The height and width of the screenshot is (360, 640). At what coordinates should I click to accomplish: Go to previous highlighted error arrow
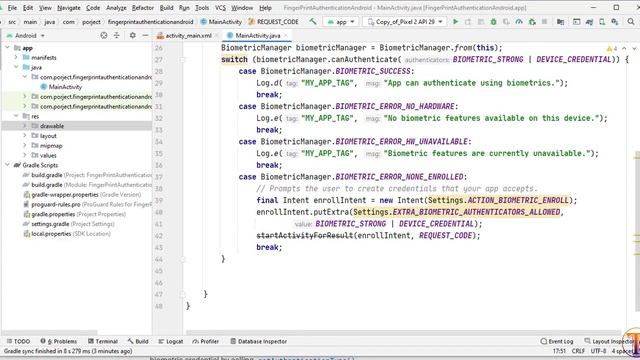click(624, 48)
